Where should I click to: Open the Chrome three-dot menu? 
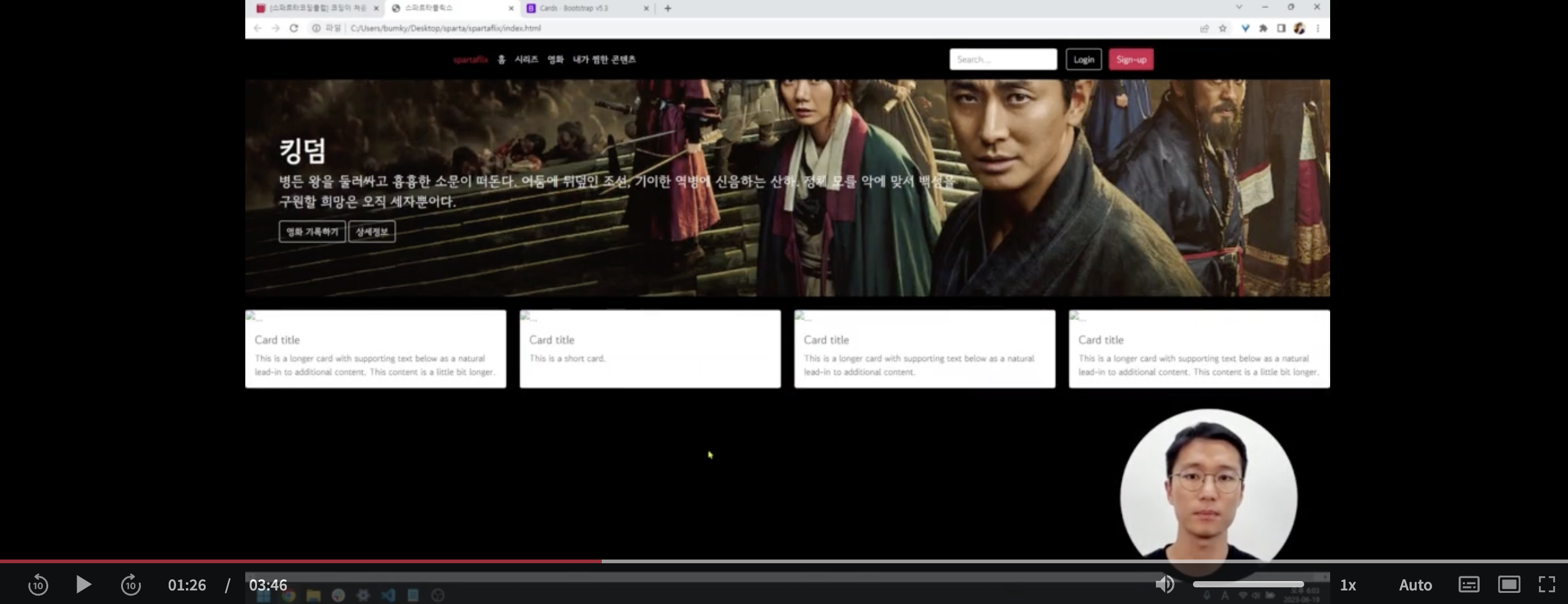1318,28
